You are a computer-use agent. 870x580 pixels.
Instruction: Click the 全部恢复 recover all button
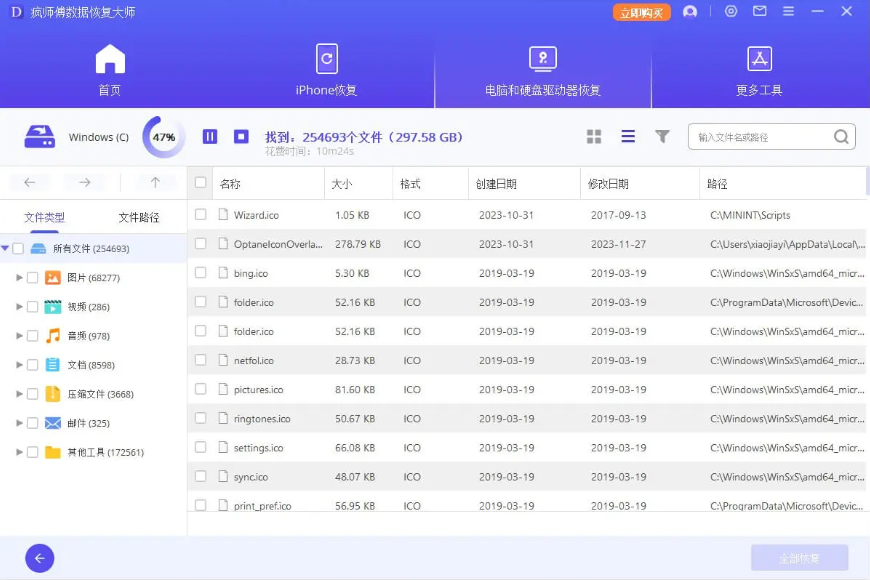tap(799, 558)
